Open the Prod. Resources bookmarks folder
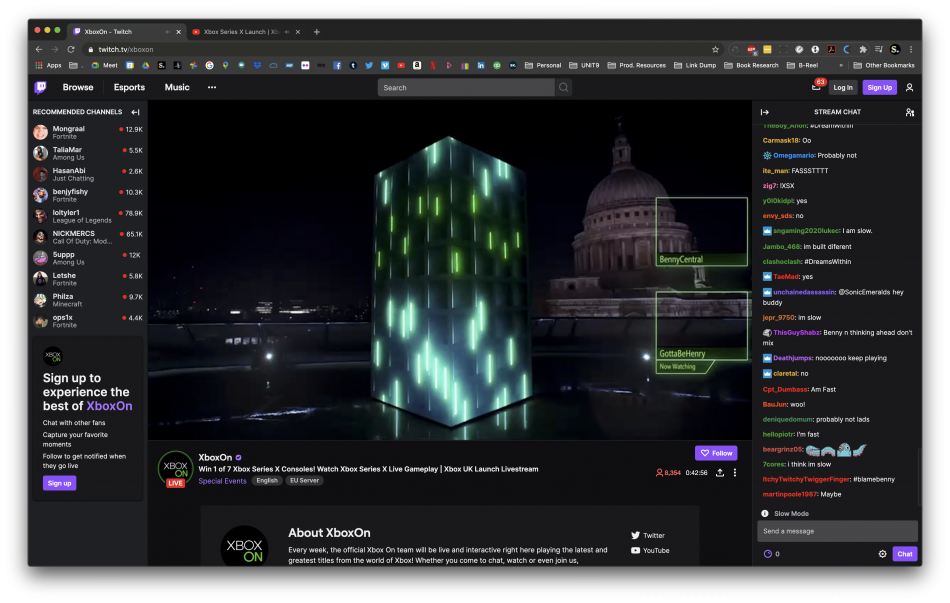 [x=636, y=65]
